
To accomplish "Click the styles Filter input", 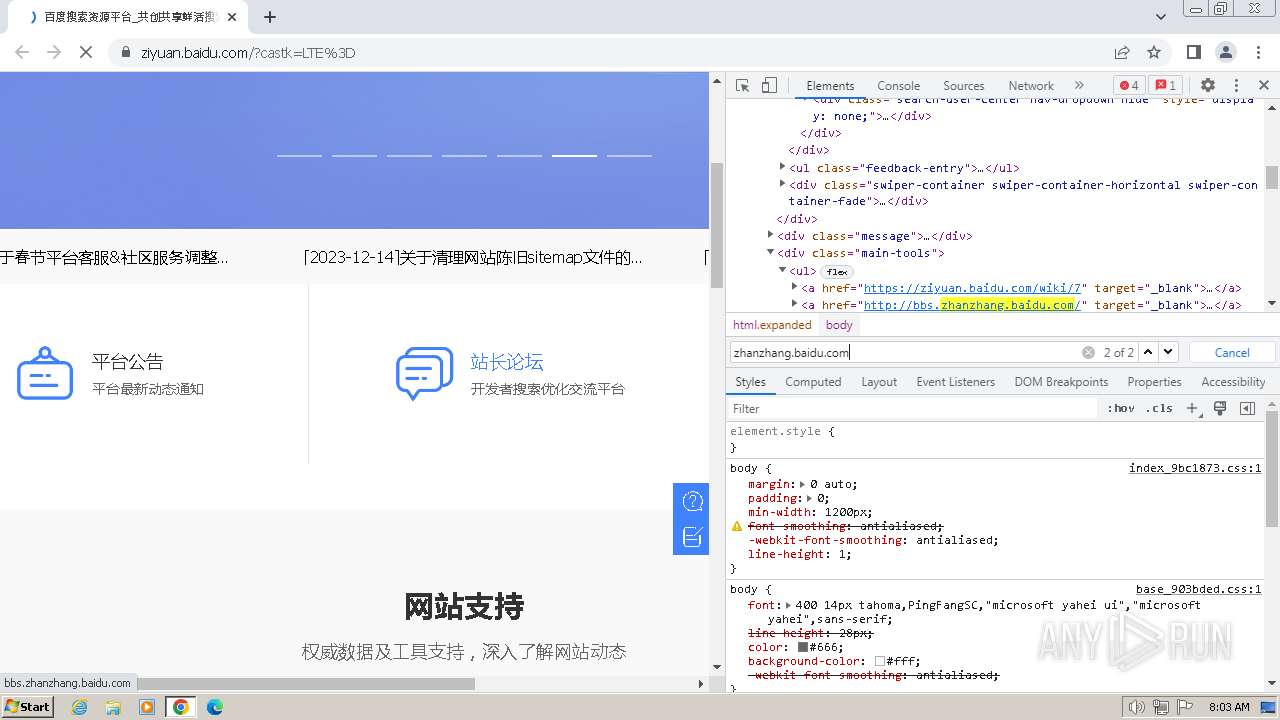I will coord(913,408).
